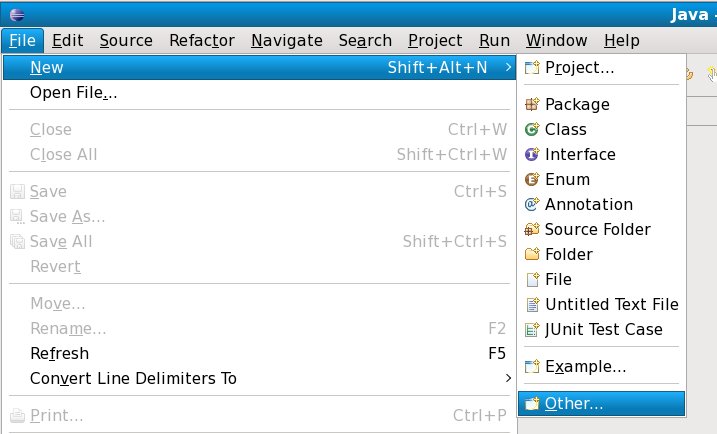Click the green Class icon
The image size is (717, 434).
coord(532,129)
